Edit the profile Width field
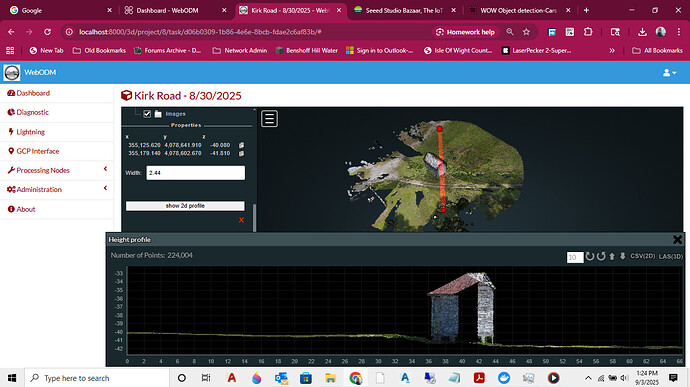This screenshot has height=387, width=690. pos(195,173)
